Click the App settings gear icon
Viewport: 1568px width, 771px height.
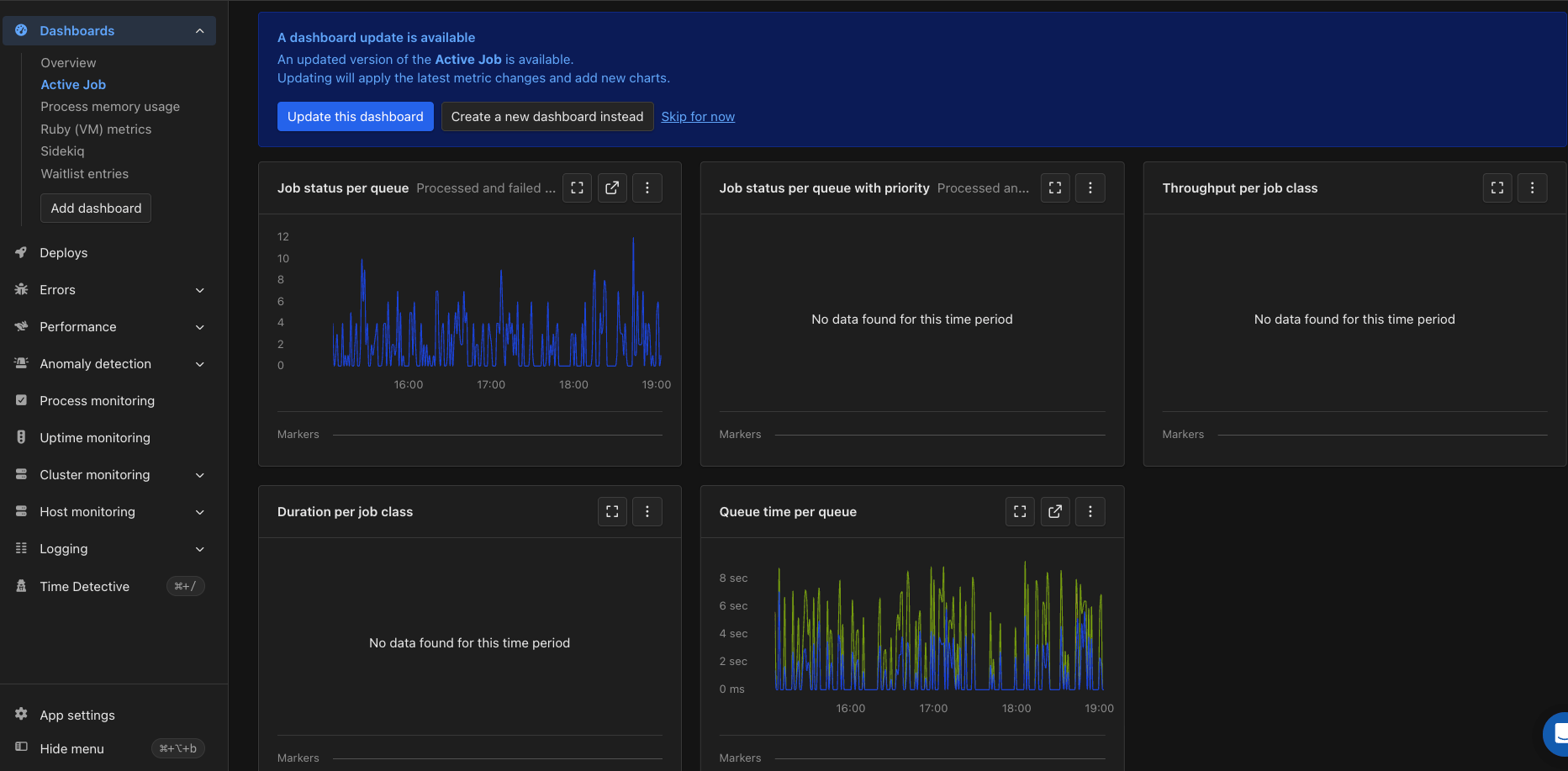point(21,714)
